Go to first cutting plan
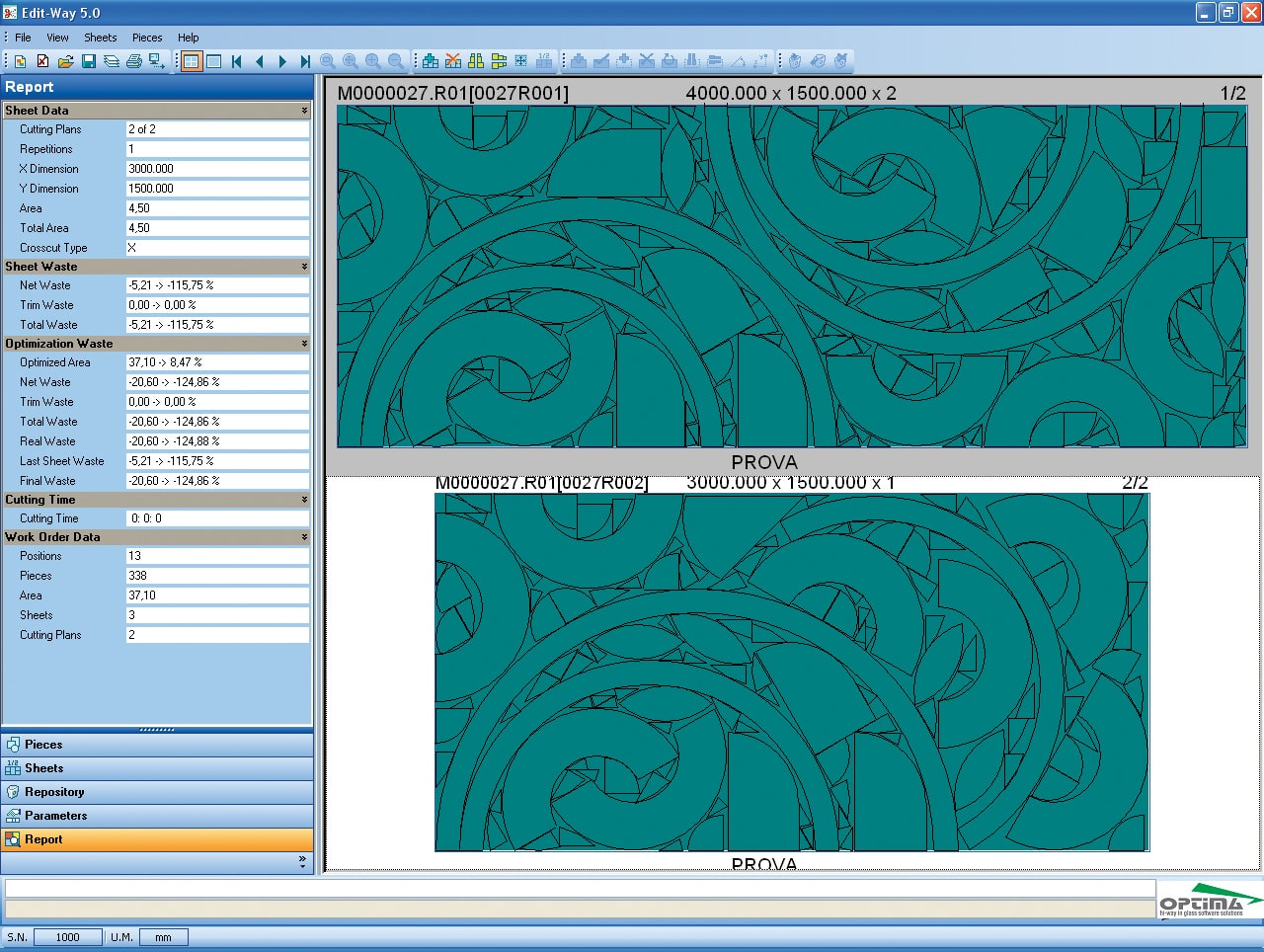The width and height of the screenshot is (1264, 952). 237,61
